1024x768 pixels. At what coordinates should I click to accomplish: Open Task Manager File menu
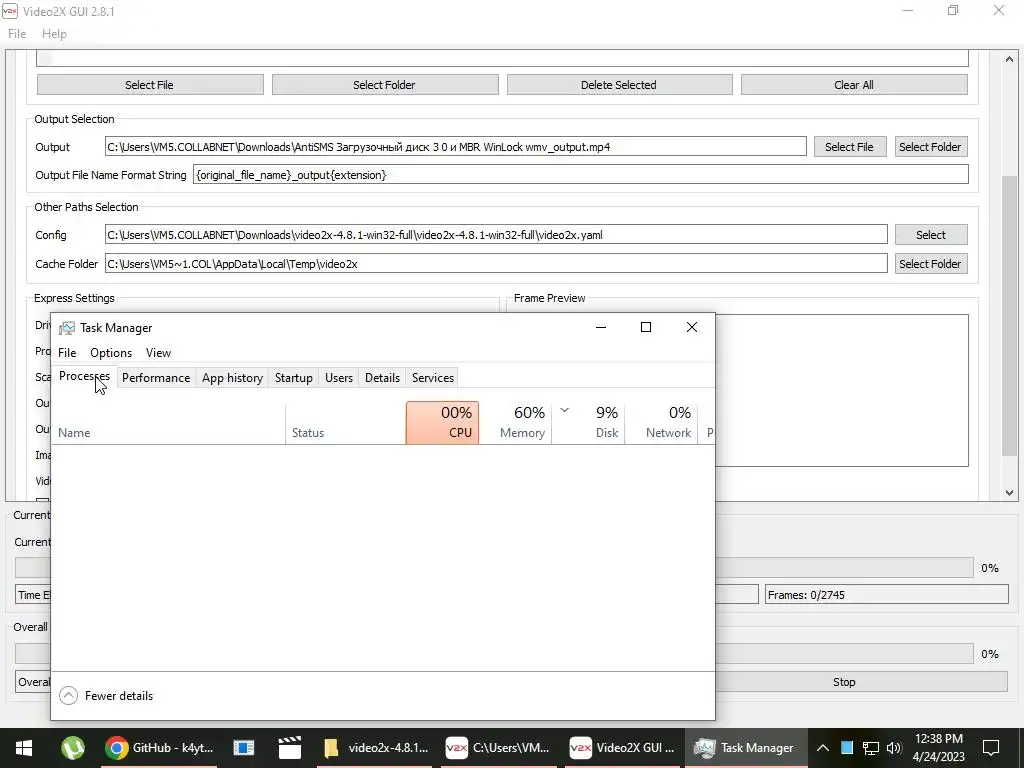[x=67, y=353]
